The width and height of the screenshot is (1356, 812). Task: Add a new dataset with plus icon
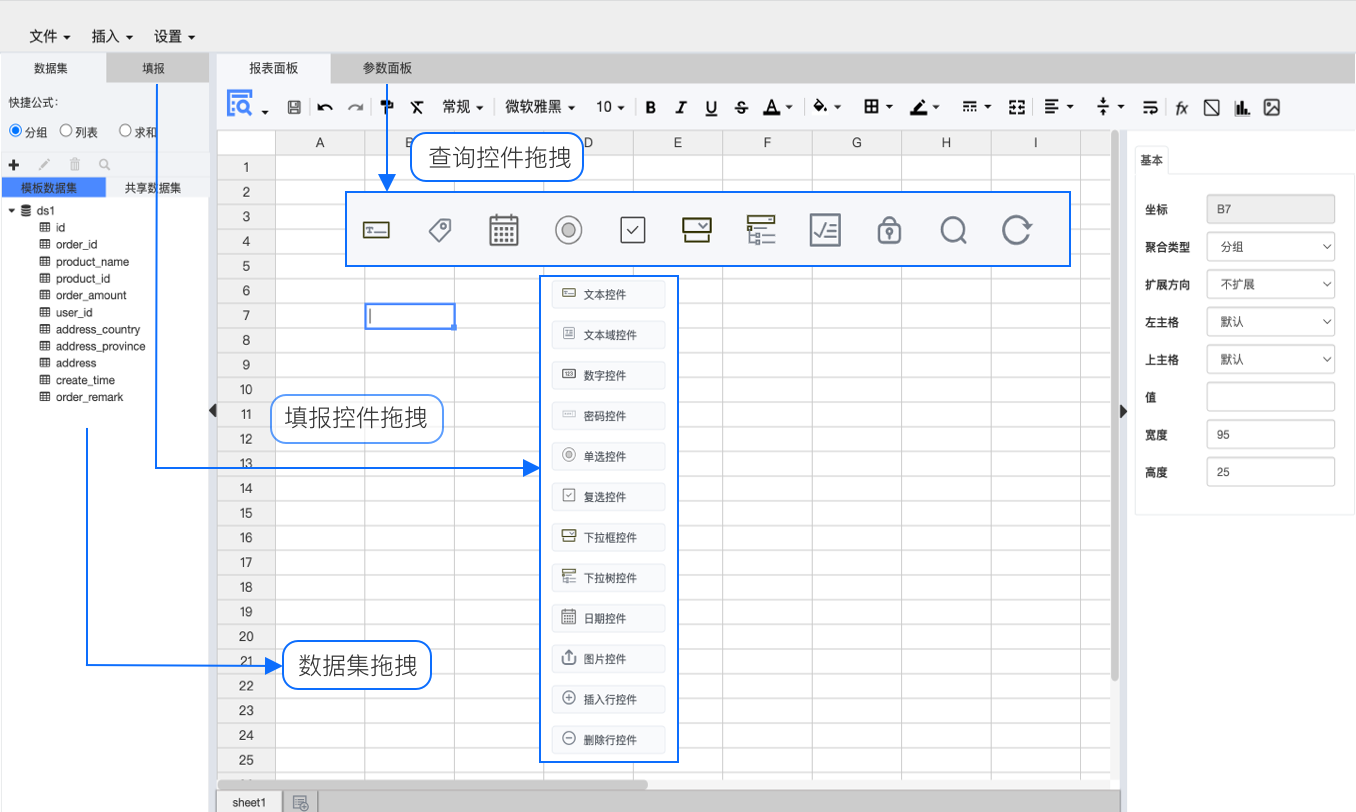point(14,164)
